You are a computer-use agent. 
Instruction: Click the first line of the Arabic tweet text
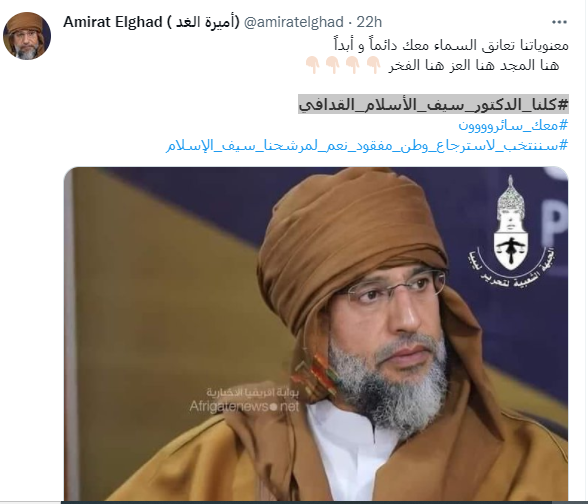[451, 45]
